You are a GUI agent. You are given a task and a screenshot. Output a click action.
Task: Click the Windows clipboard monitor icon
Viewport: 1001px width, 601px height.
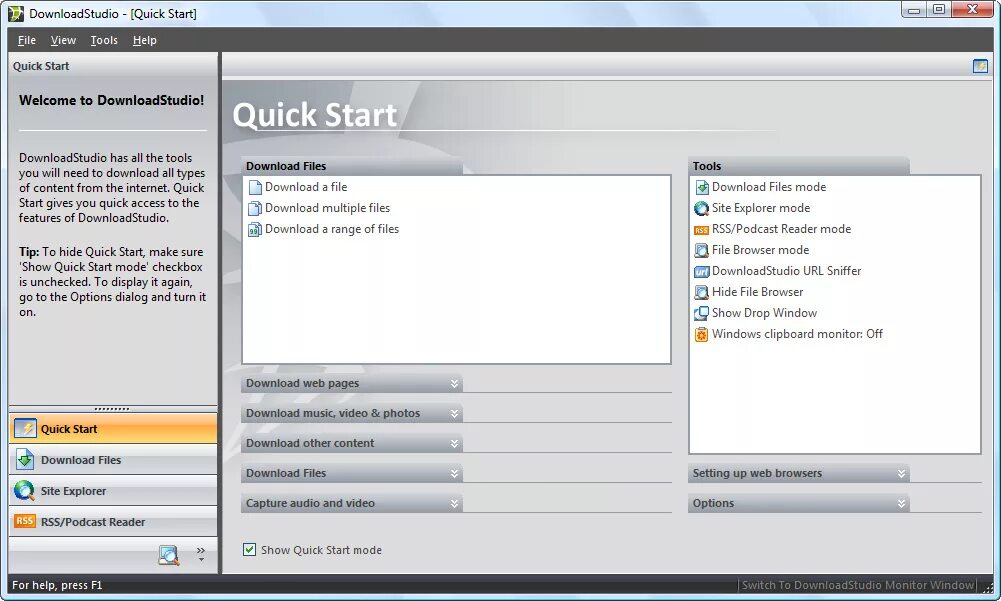702,334
